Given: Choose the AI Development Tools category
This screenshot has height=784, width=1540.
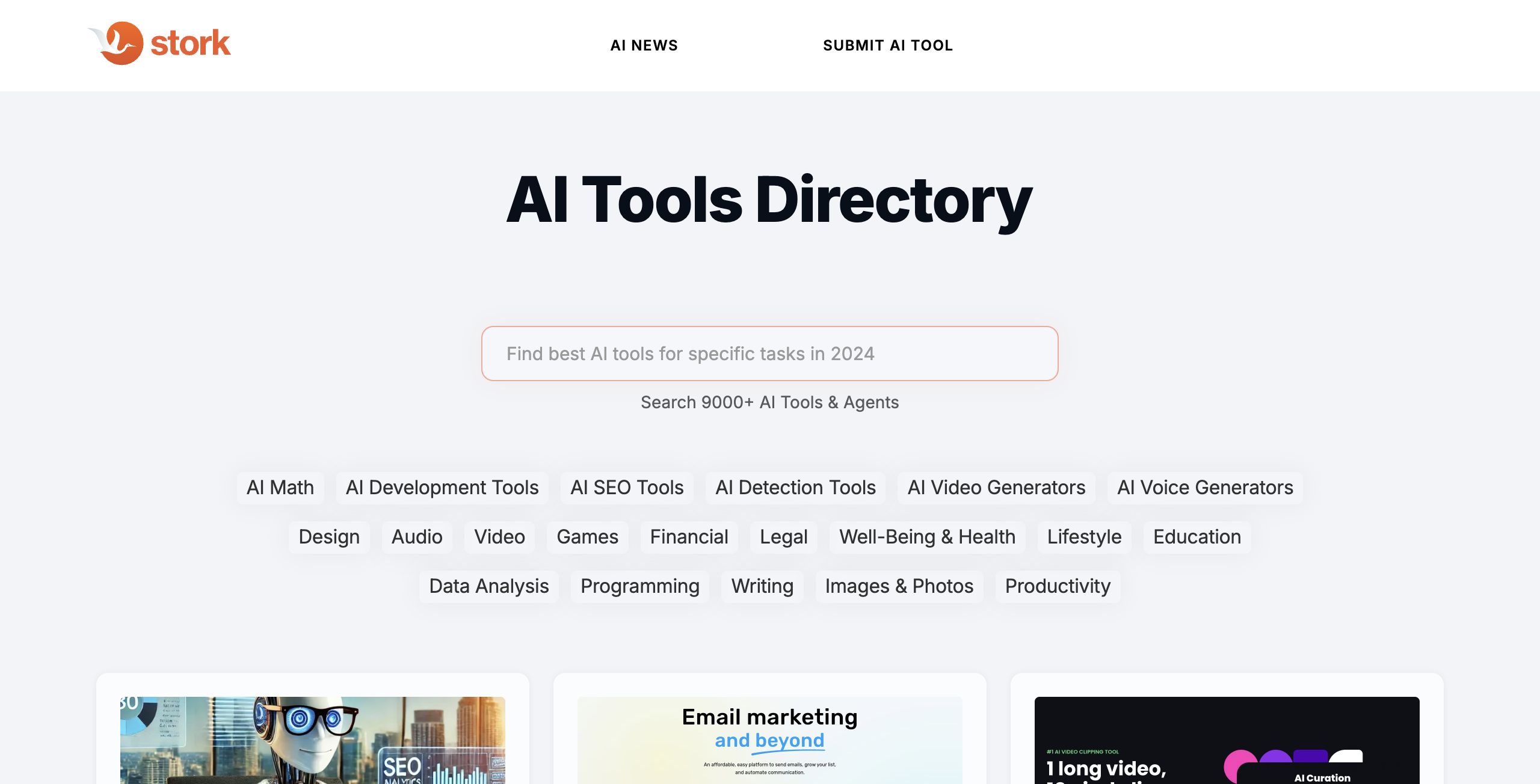Looking at the screenshot, I should point(442,488).
